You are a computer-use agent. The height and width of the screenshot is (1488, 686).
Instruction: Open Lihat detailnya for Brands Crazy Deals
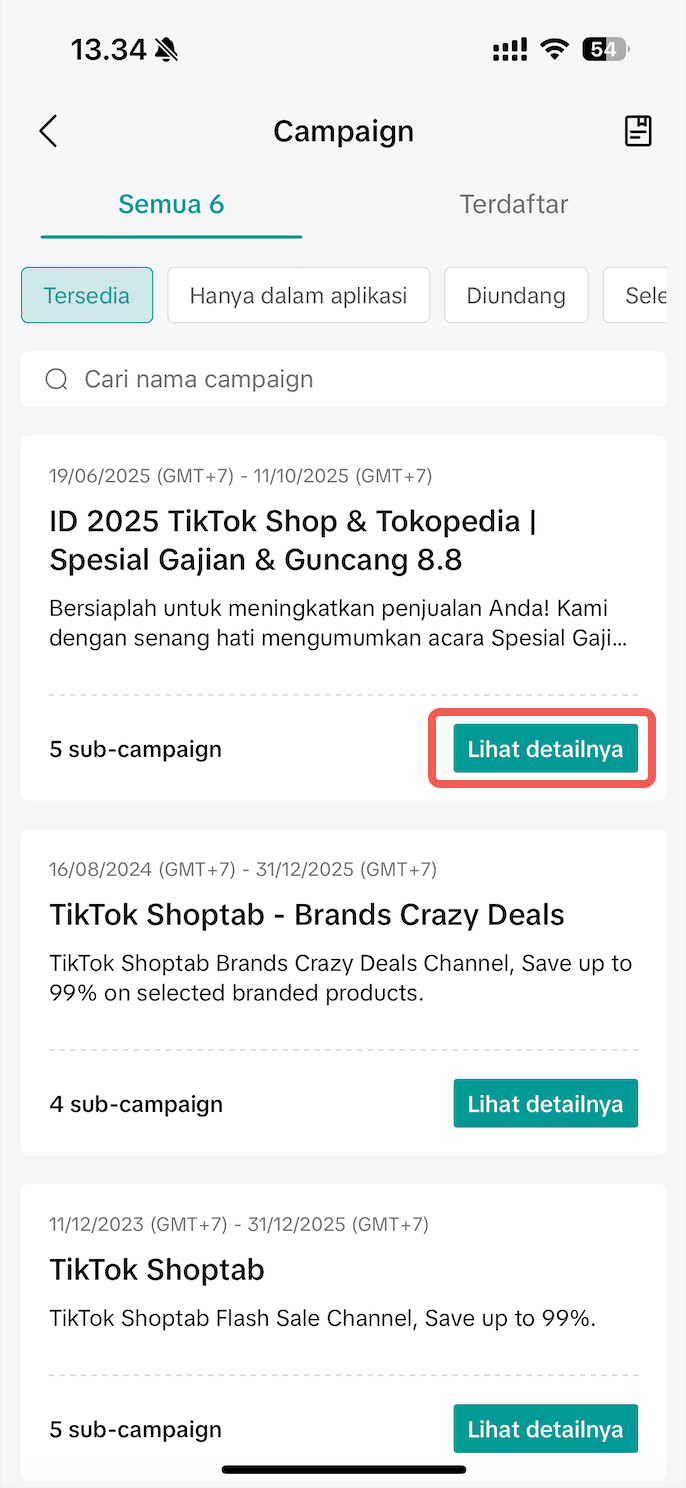tap(545, 1104)
